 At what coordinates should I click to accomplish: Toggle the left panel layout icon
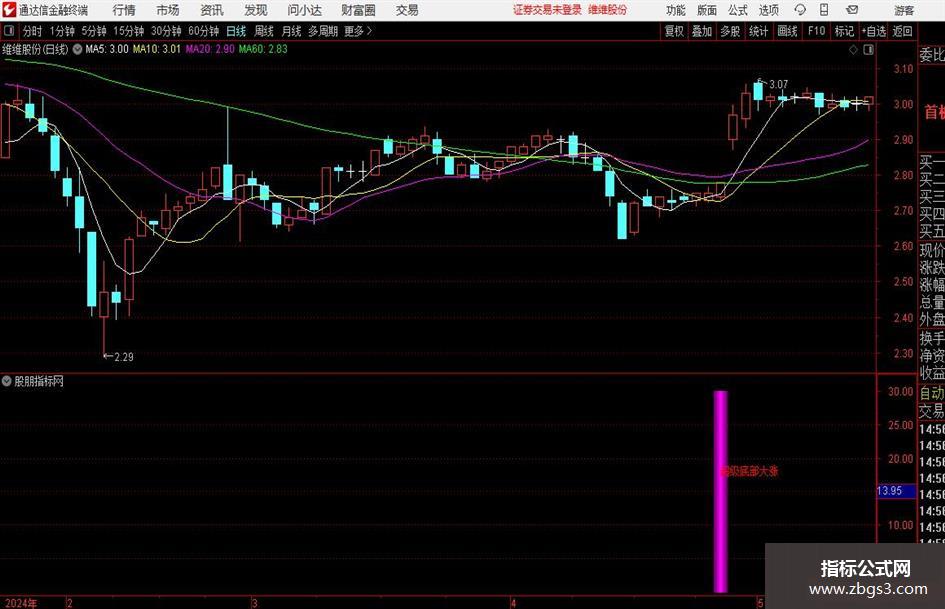(8, 31)
